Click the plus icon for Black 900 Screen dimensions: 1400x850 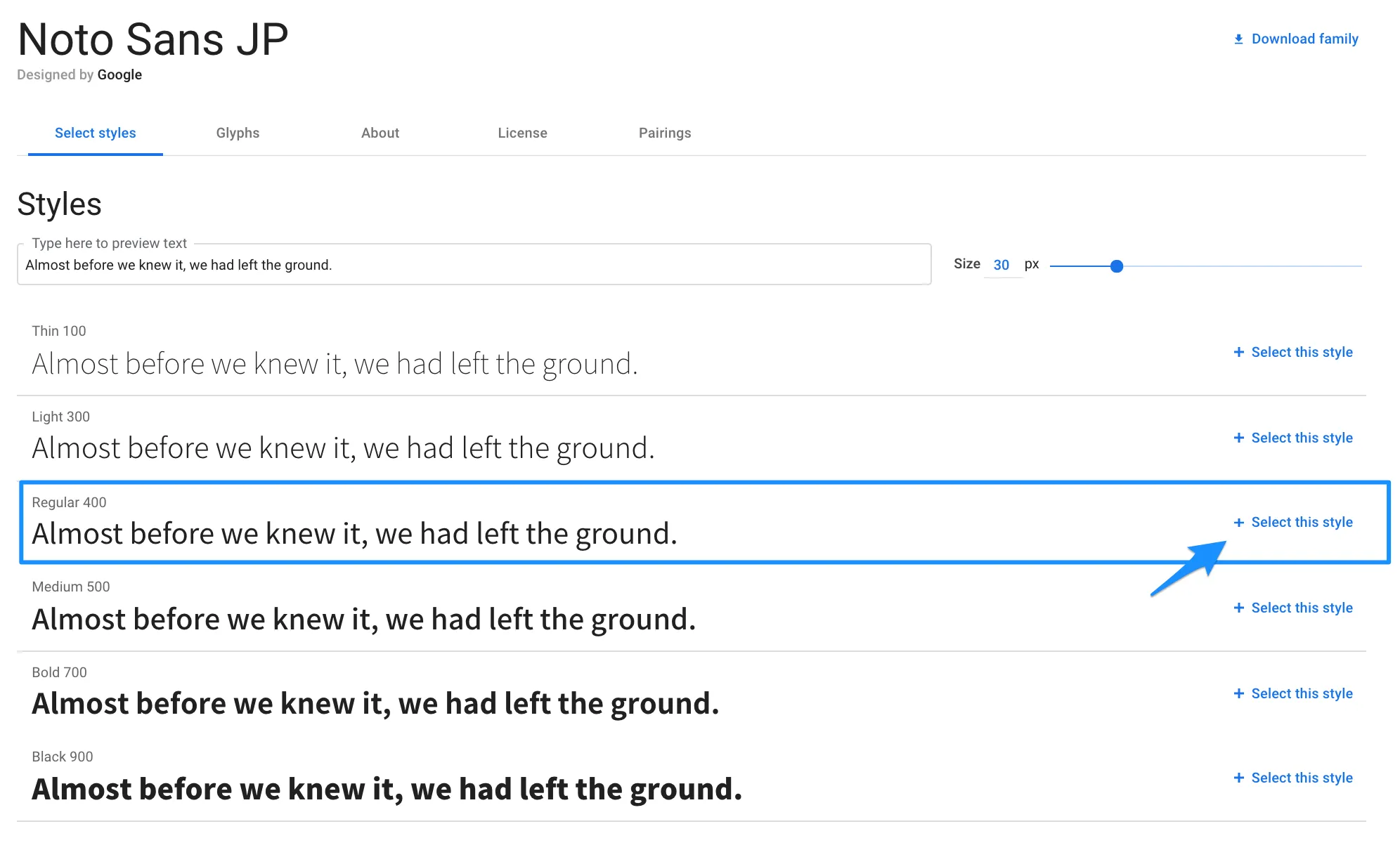pyautogui.click(x=1239, y=778)
